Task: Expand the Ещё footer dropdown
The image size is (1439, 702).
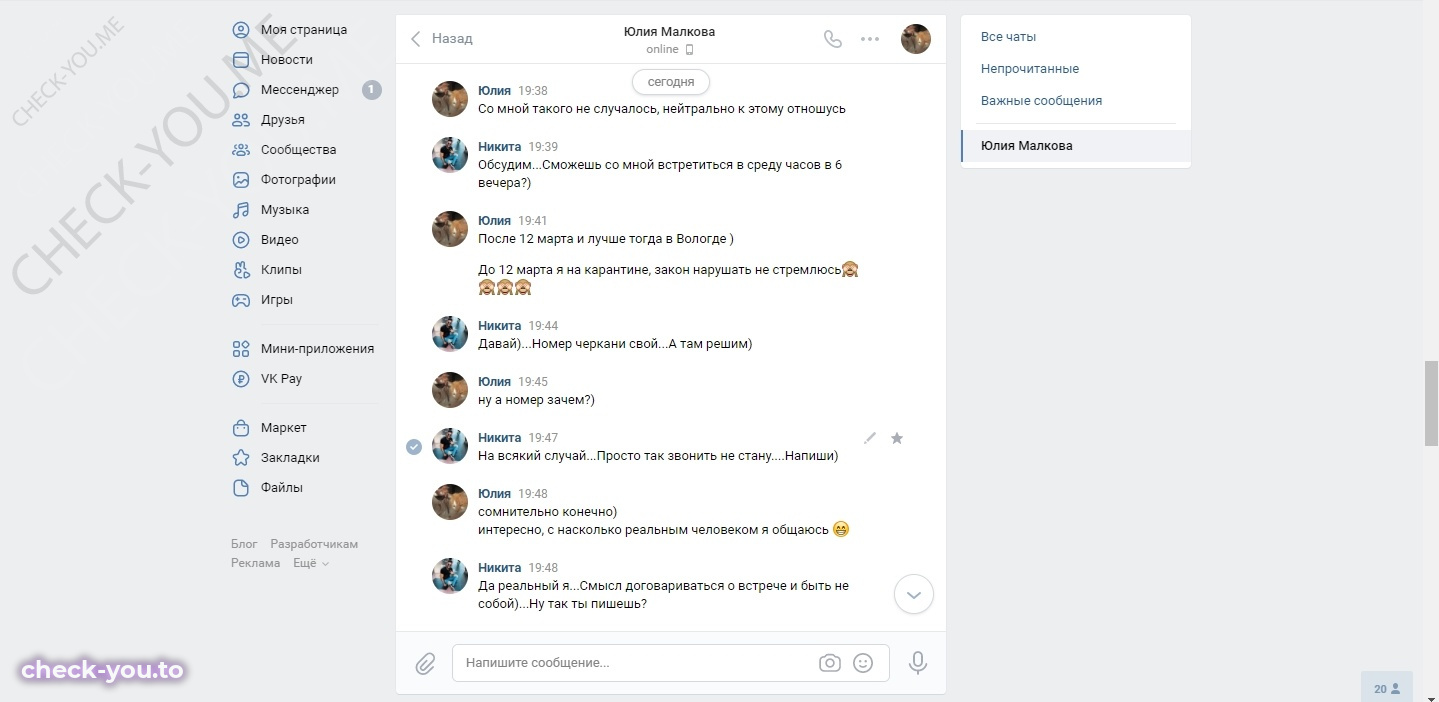Action: pyautogui.click(x=311, y=563)
